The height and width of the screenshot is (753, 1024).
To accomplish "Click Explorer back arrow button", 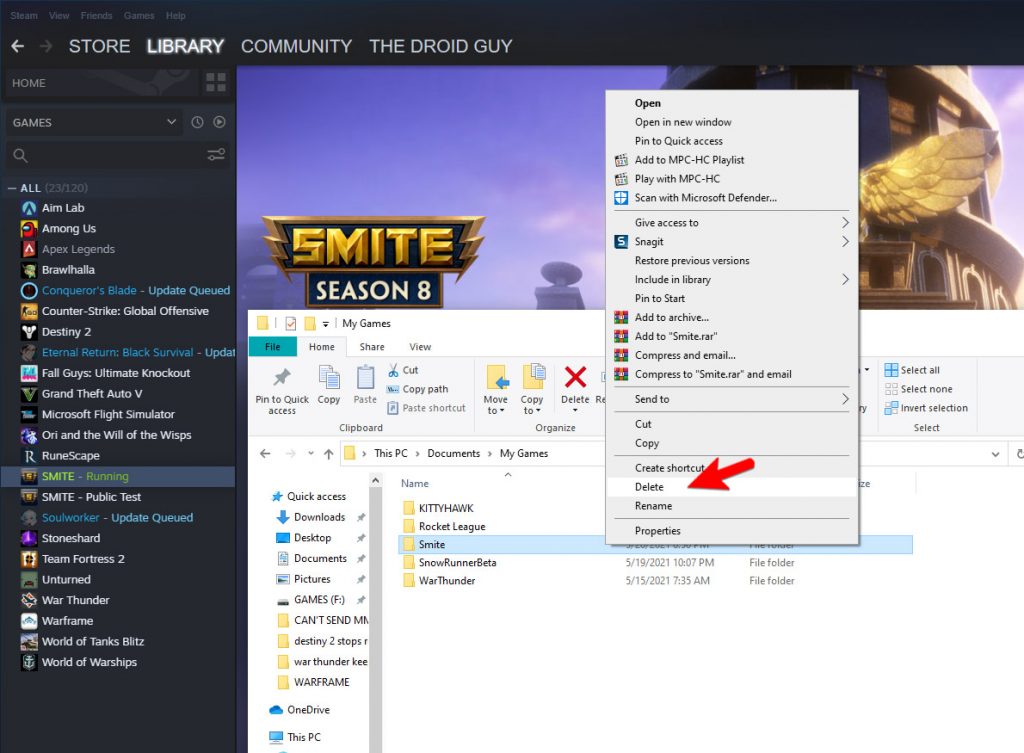I will tap(265, 454).
